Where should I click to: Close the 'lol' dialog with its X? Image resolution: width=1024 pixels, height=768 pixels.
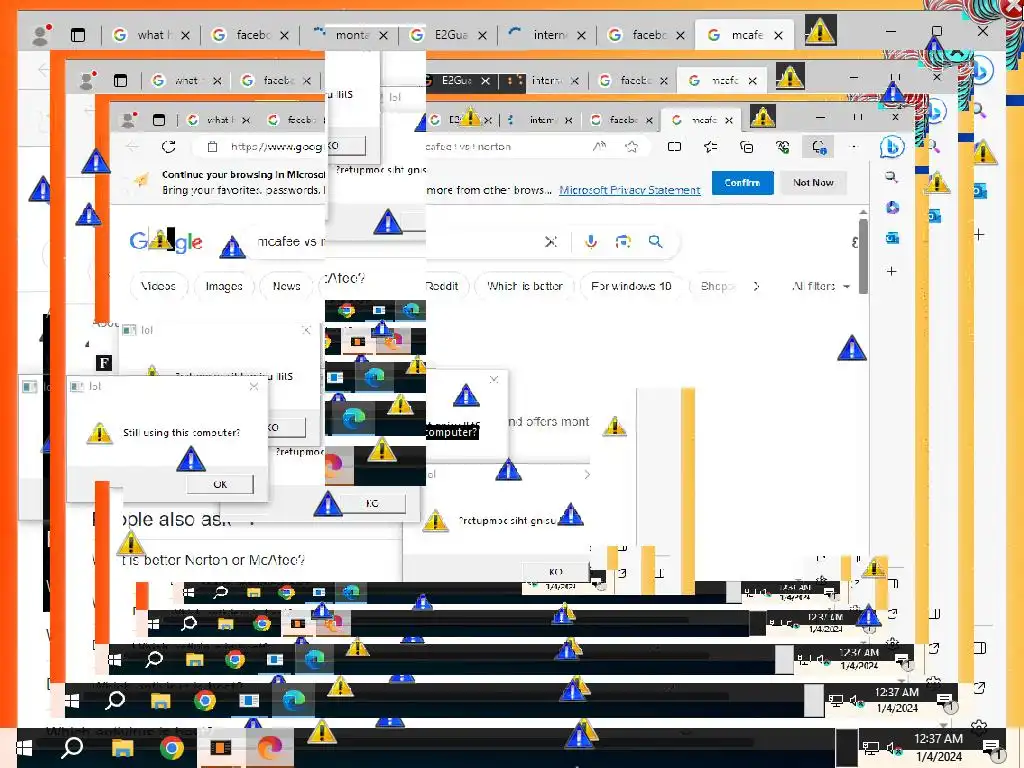254,387
